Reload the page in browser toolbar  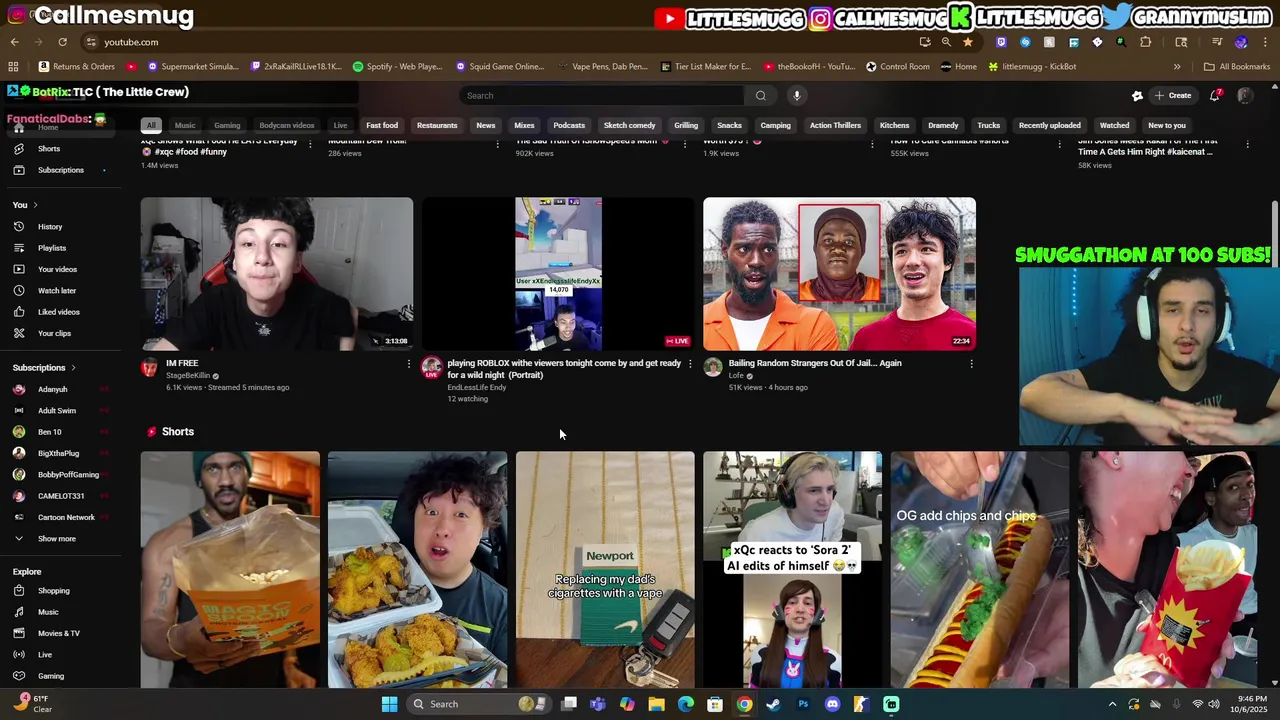pyautogui.click(x=62, y=42)
